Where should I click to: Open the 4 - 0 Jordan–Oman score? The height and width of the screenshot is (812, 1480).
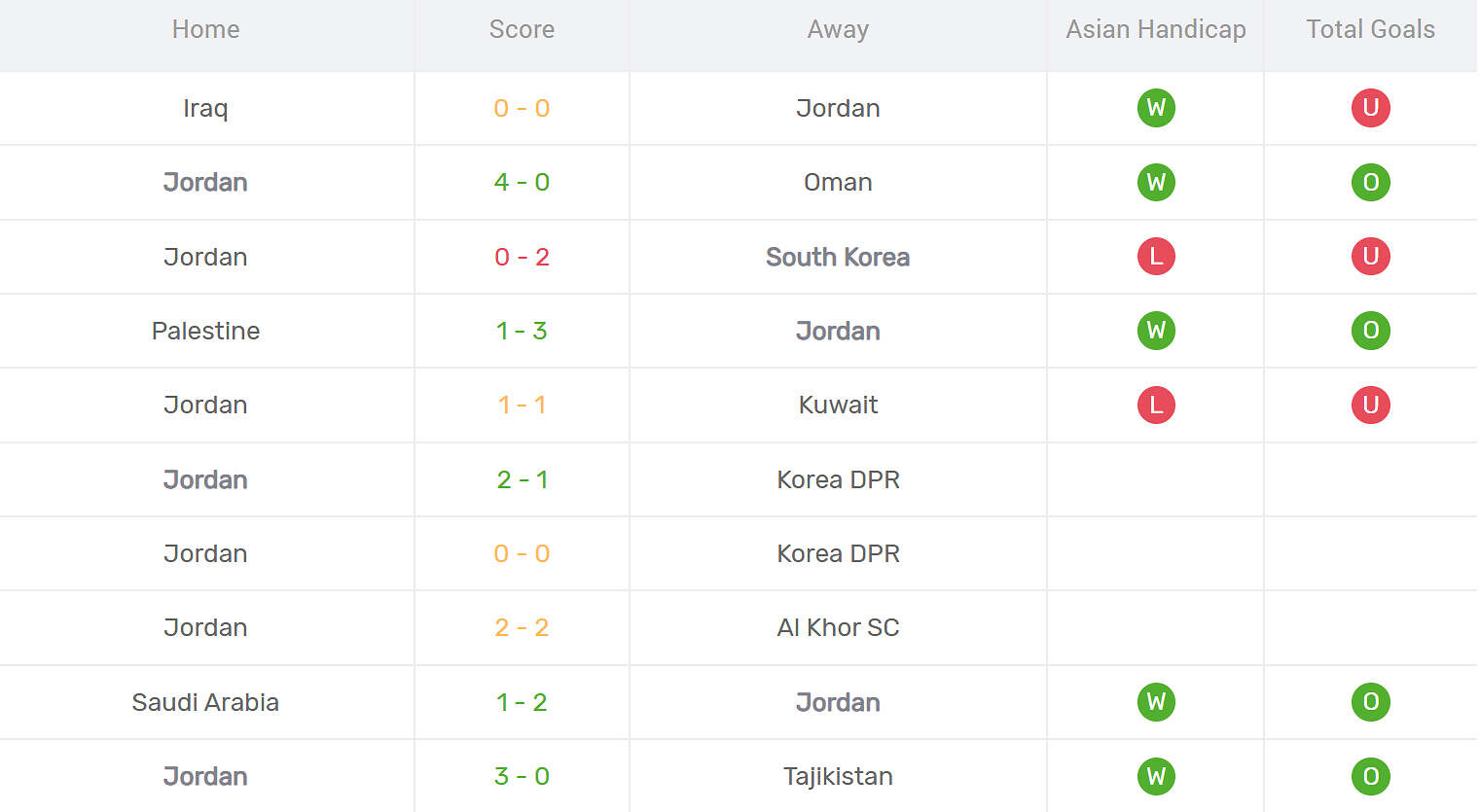[x=522, y=182]
